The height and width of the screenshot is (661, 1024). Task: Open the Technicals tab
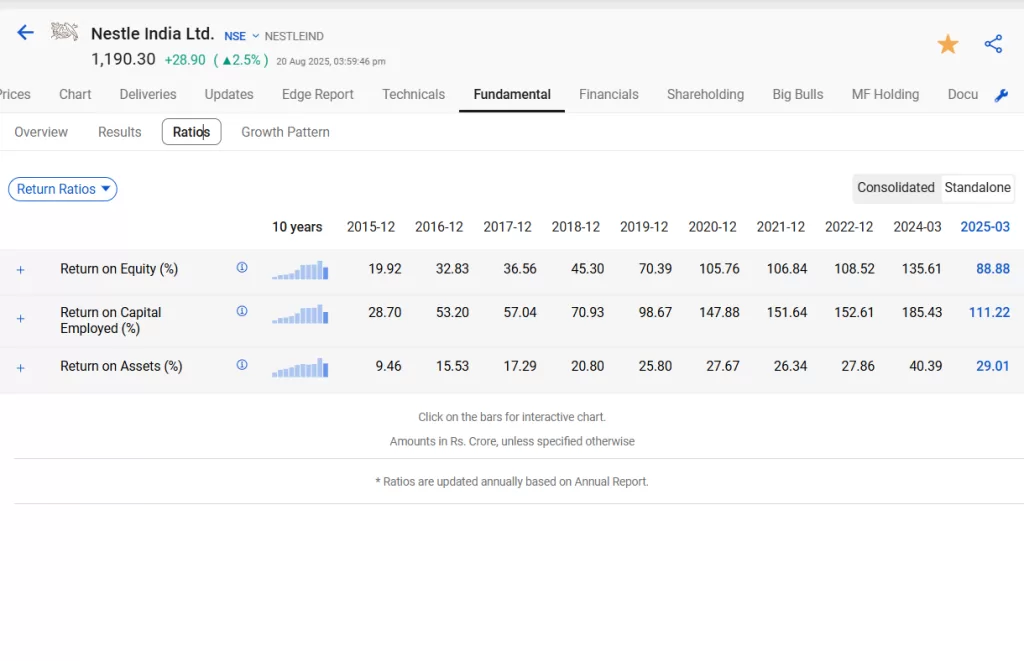click(413, 94)
